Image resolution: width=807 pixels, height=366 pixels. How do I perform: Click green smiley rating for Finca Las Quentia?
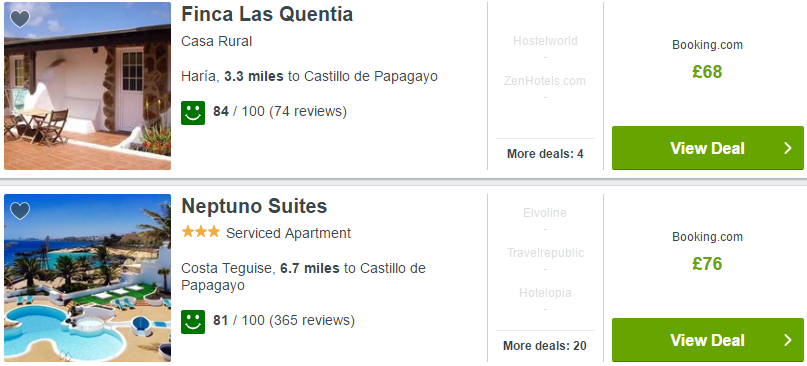click(x=193, y=113)
